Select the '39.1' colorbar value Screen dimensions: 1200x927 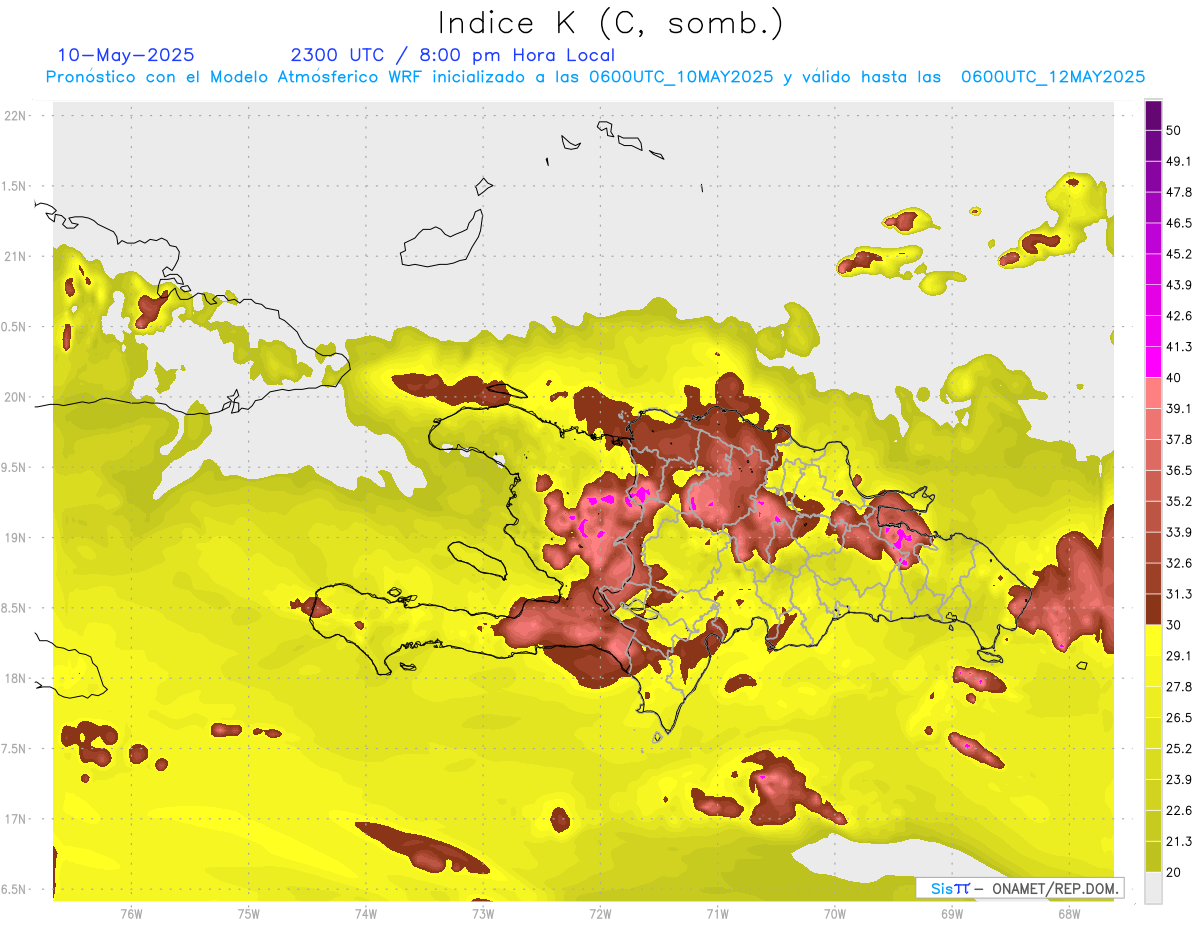(x=1178, y=409)
